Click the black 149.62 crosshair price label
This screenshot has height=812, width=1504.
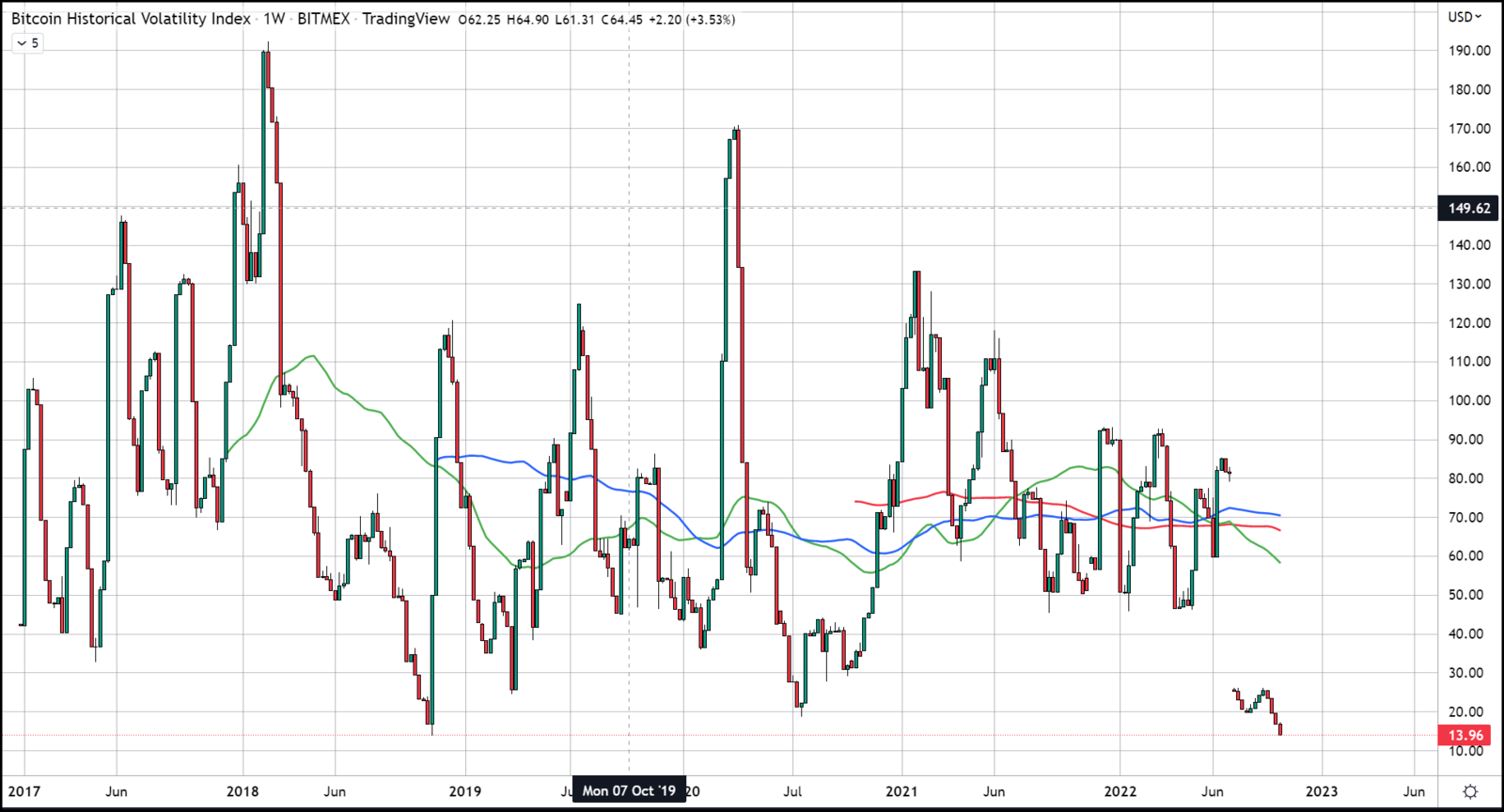pos(1468,209)
